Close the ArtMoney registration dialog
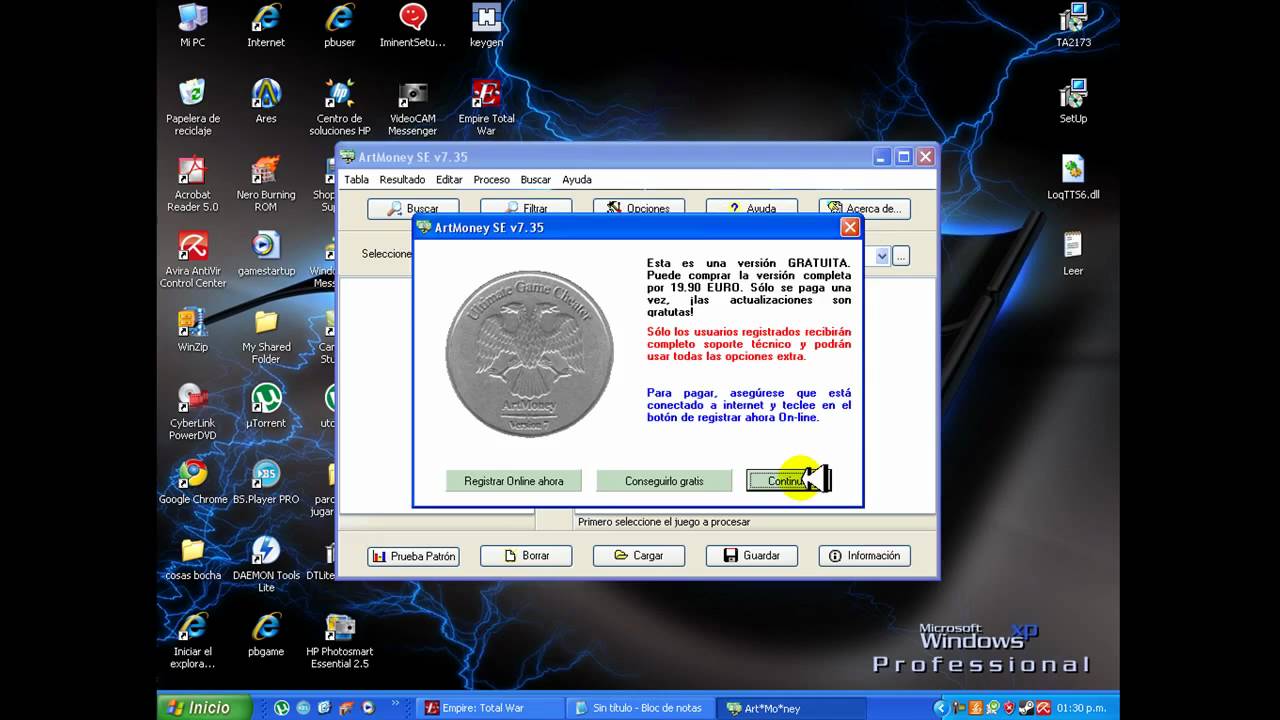The height and width of the screenshot is (720, 1280). [850, 227]
